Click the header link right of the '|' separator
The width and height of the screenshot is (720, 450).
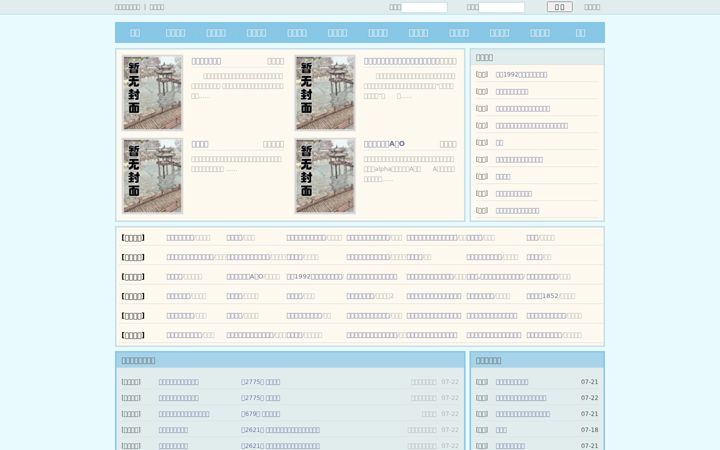(157, 7)
